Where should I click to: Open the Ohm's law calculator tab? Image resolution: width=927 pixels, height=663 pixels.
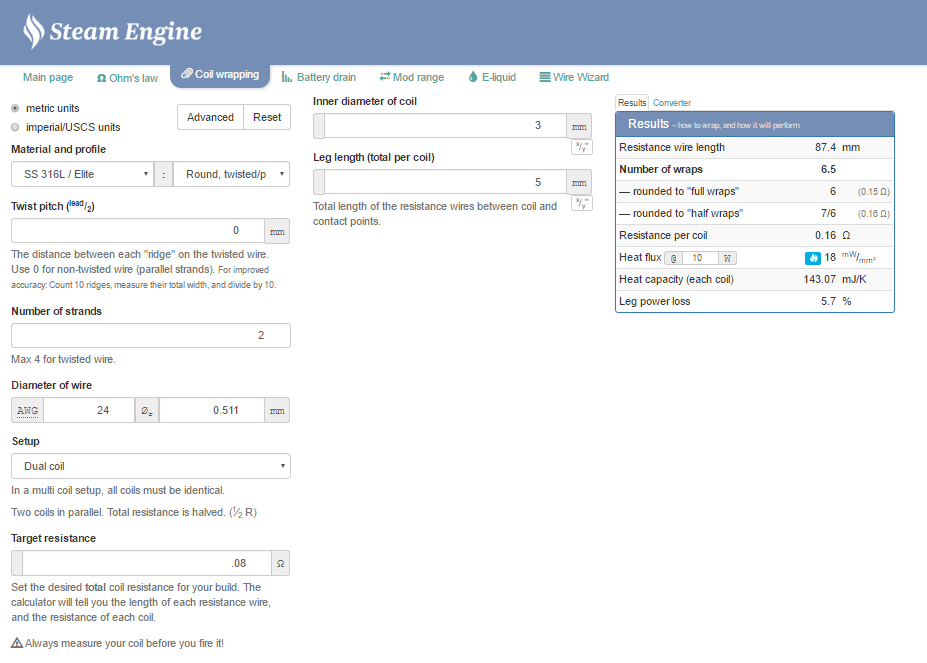point(127,77)
